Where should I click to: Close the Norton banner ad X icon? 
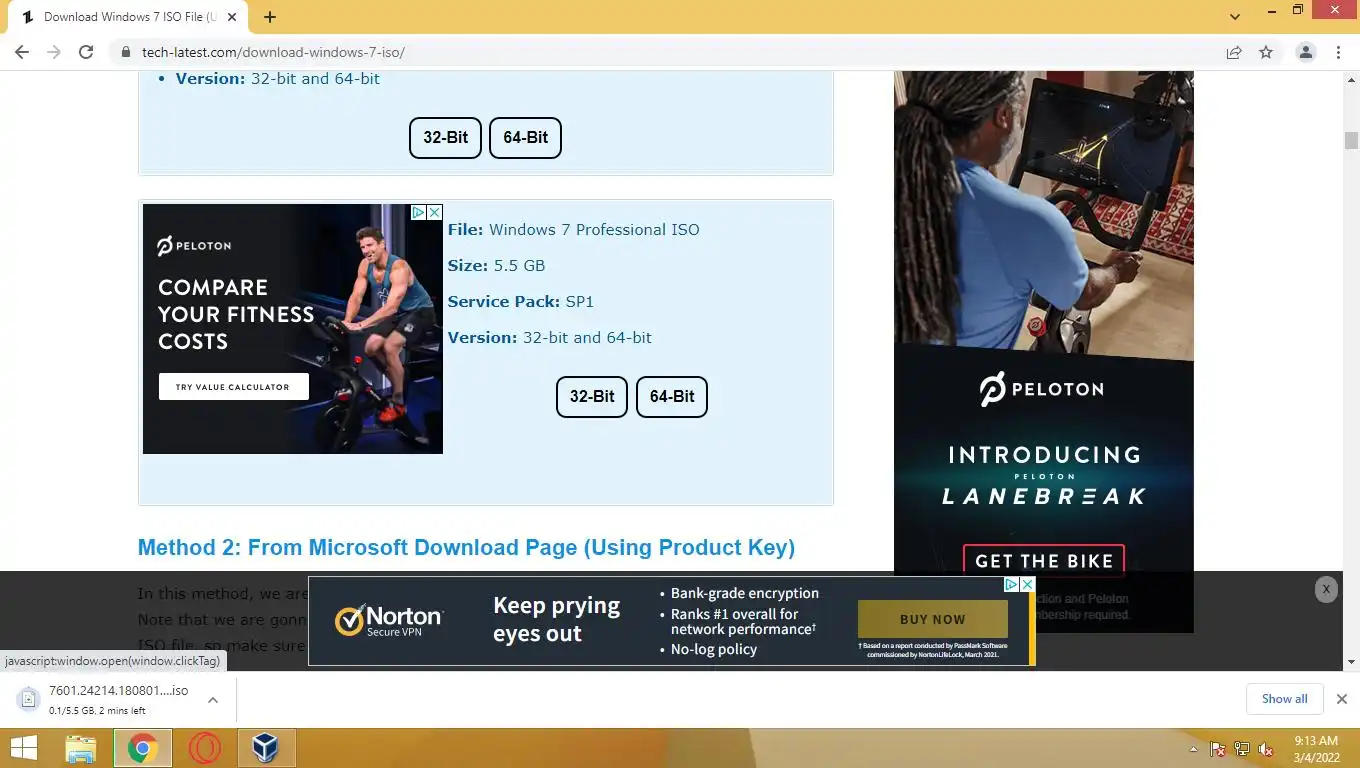point(1027,584)
